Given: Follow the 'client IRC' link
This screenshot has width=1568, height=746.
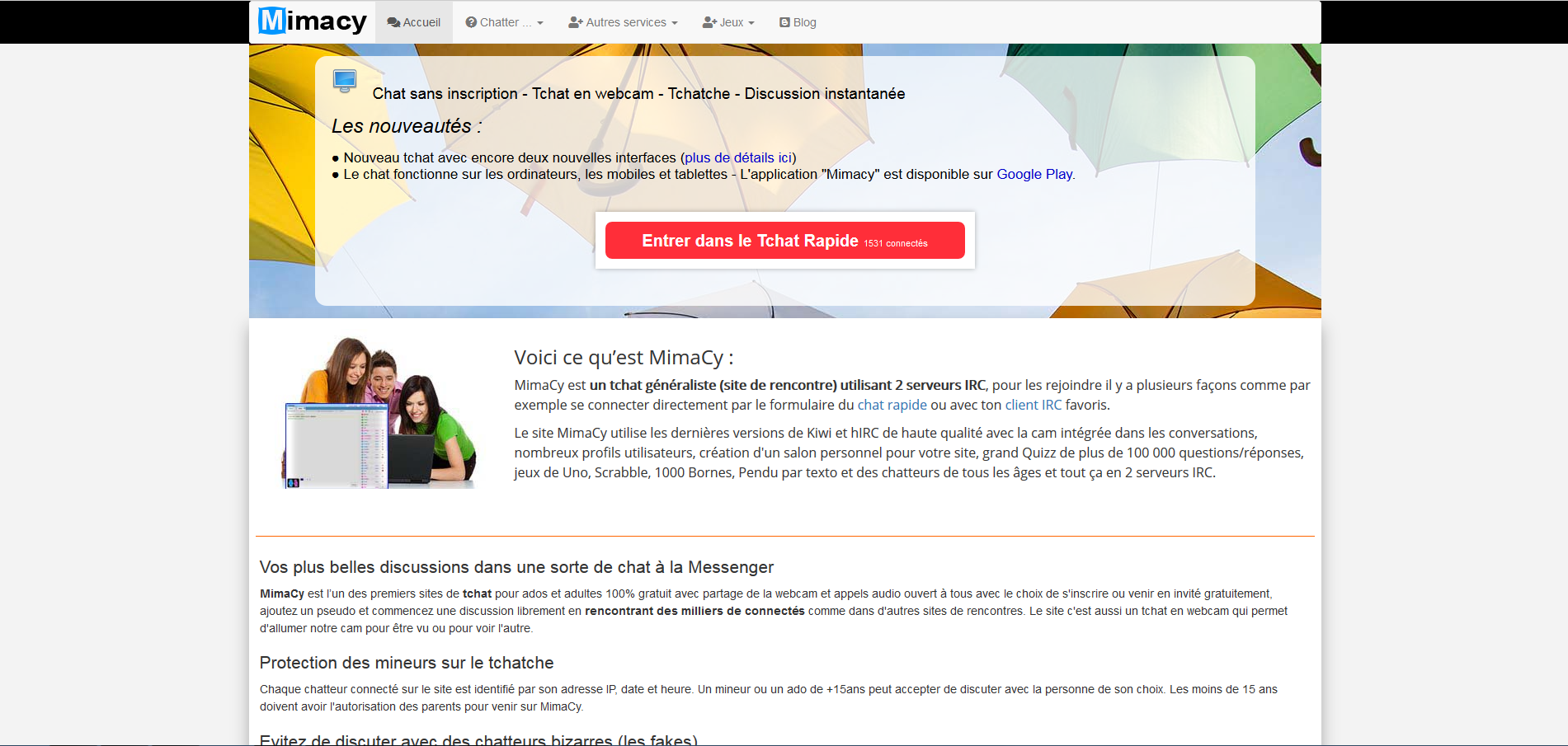Looking at the screenshot, I should [x=1034, y=405].
